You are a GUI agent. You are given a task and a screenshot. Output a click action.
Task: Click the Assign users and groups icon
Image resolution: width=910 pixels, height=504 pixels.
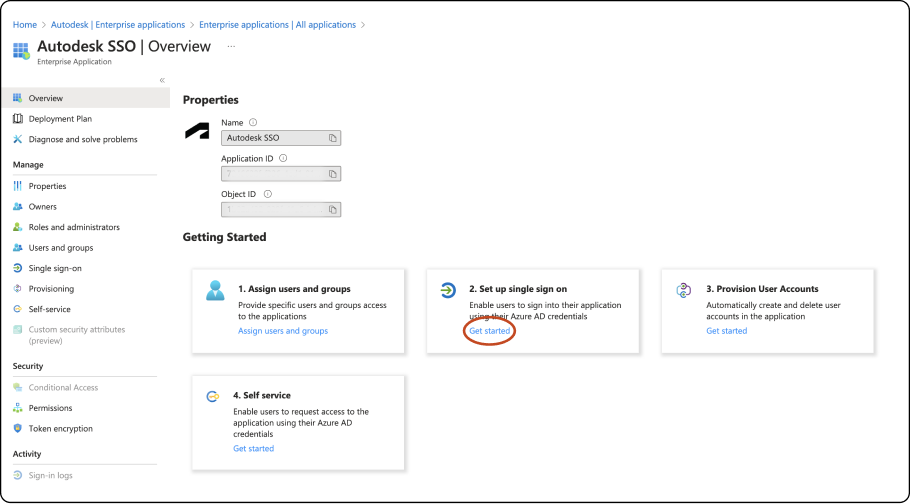pyautogui.click(x=215, y=290)
